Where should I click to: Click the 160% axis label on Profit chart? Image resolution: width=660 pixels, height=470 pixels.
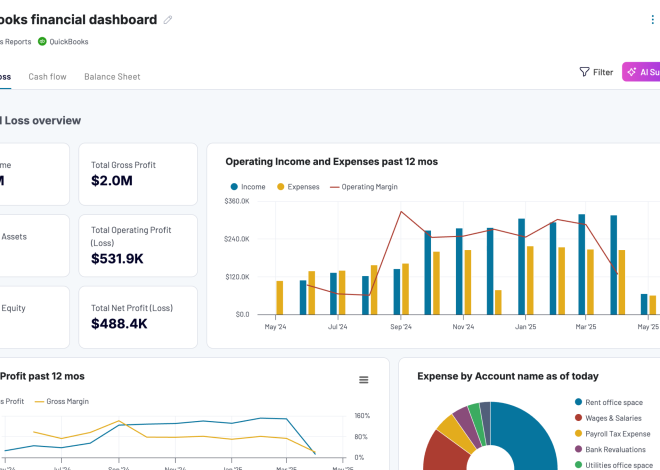click(362, 416)
